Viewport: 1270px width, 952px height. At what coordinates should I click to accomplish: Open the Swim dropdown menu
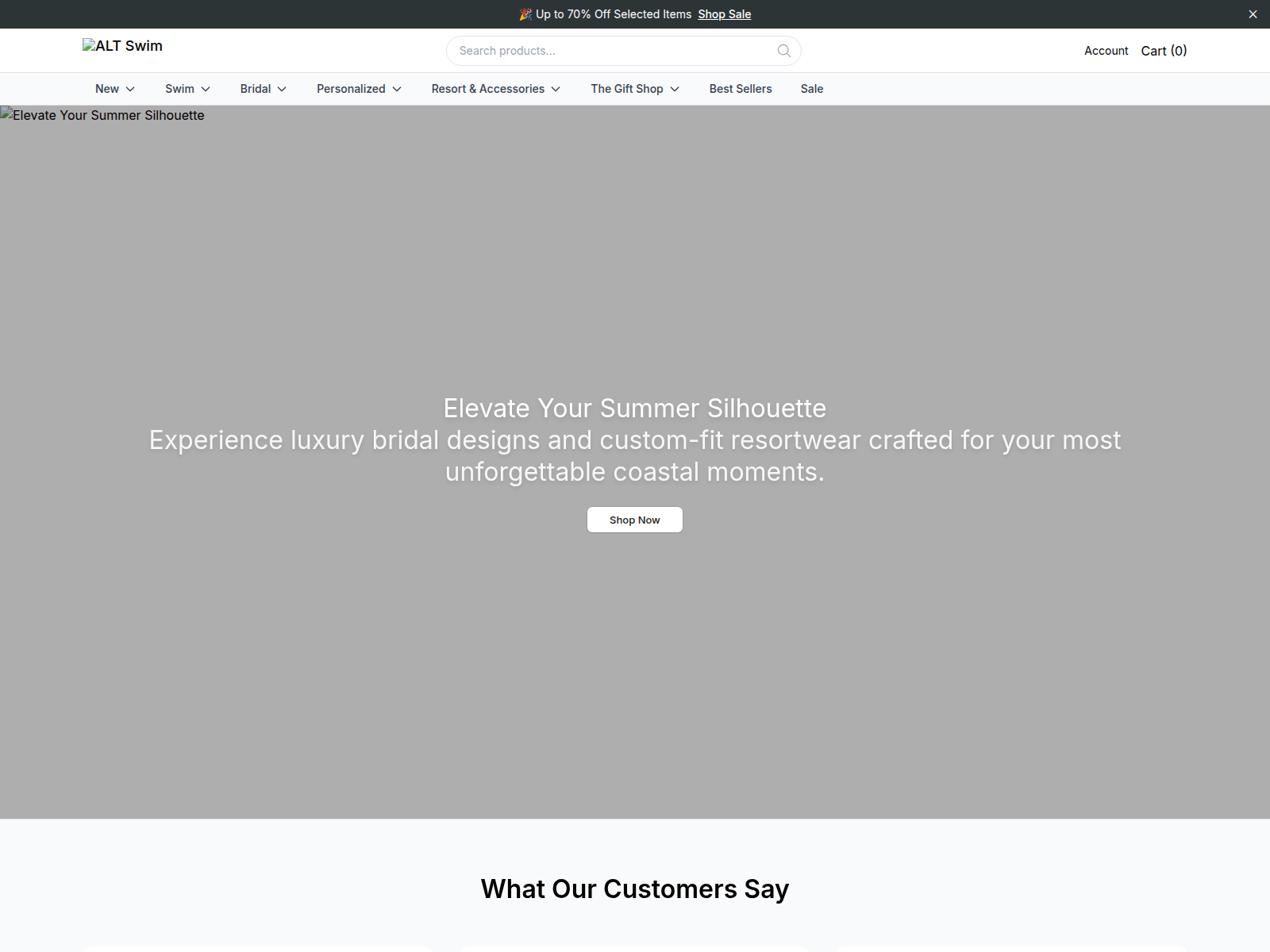click(x=187, y=89)
